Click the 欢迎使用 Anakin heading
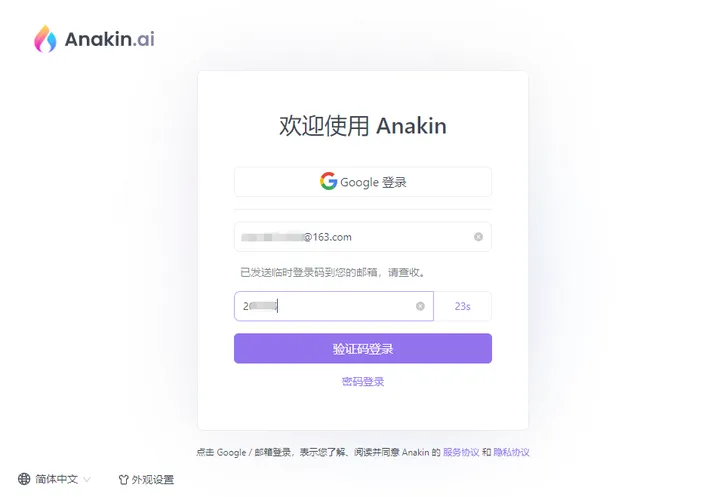The height and width of the screenshot is (497, 720). click(x=363, y=126)
